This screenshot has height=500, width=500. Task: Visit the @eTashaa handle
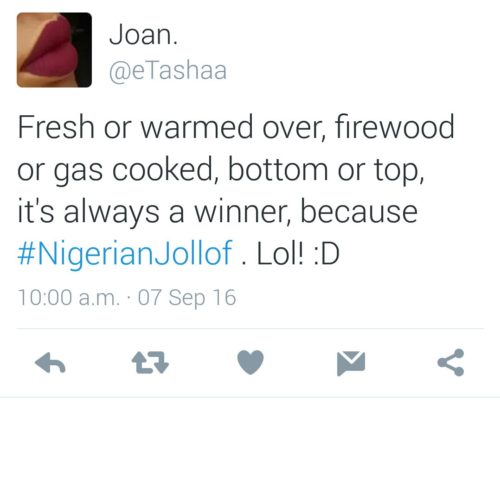168,70
